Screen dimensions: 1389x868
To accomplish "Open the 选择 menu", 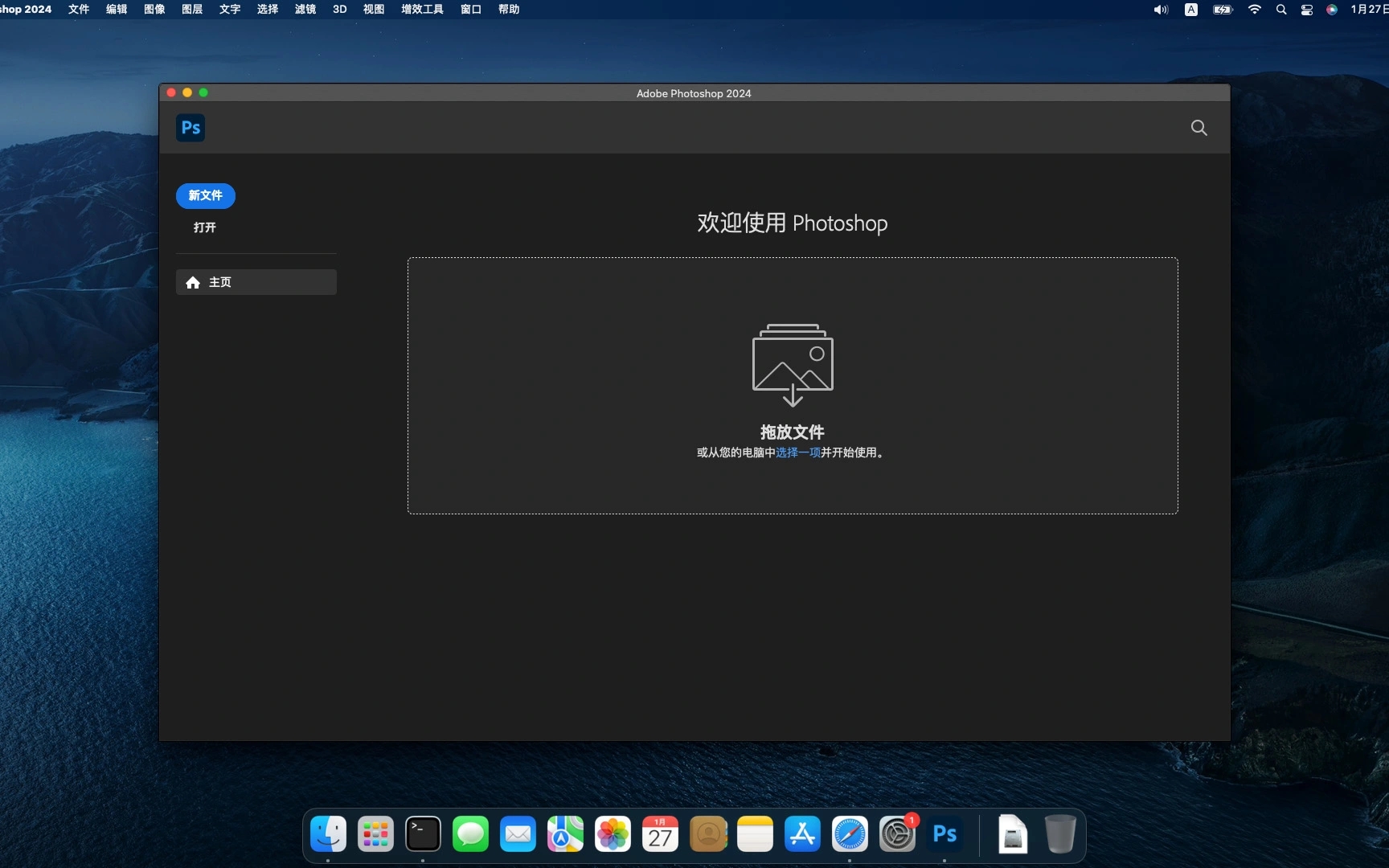I will click(268, 10).
